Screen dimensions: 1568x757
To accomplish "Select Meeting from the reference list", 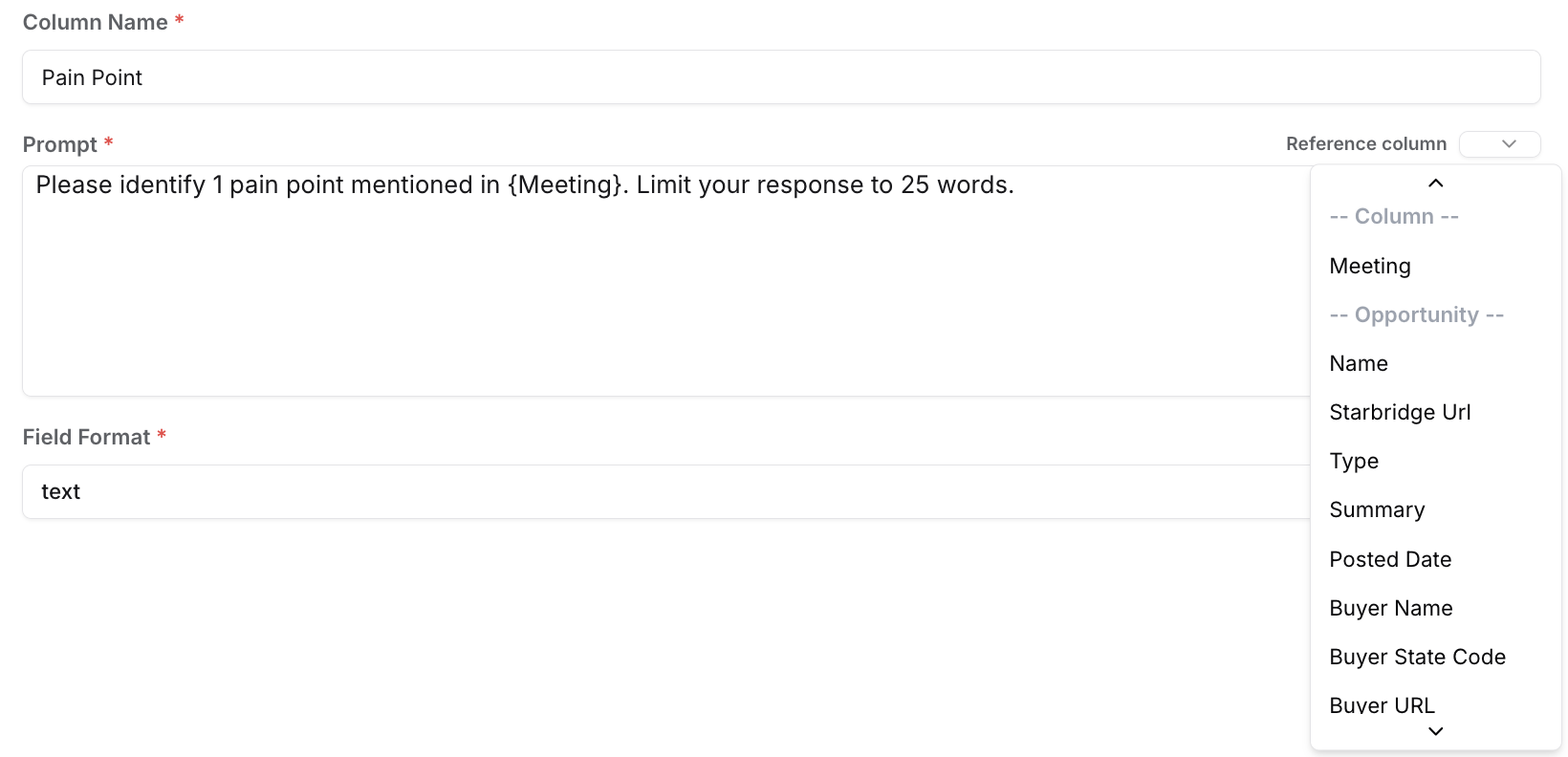I will [1369, 266].
